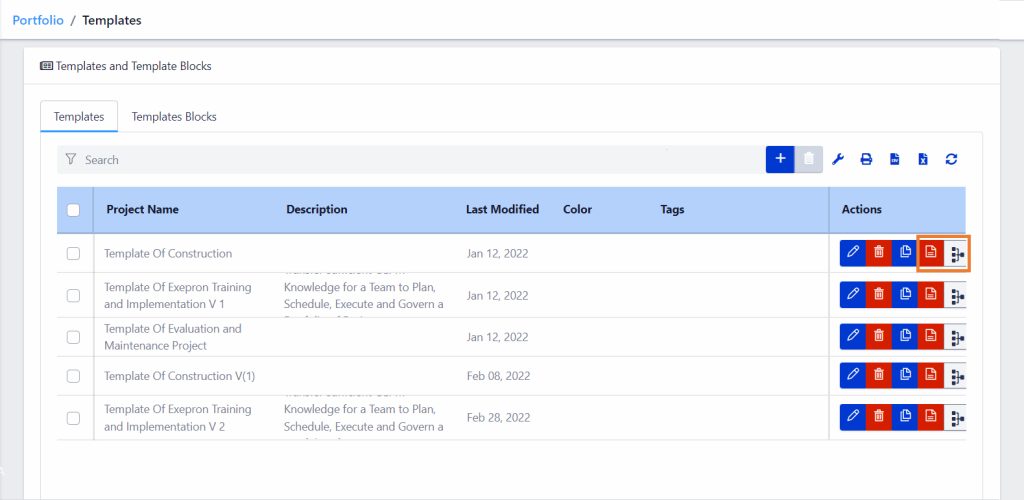Sort by Last Modified column header
This screenshot has width=1024, height=500.
[502, 210]
